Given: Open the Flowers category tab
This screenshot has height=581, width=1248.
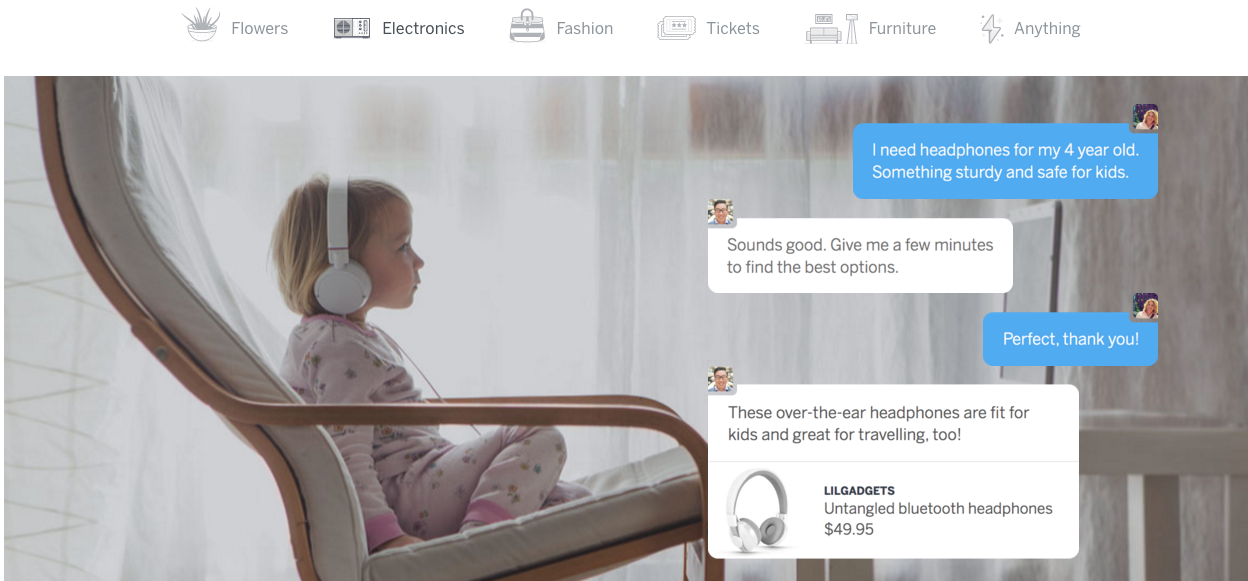Looking at the screenshot, I should point(259,28).
